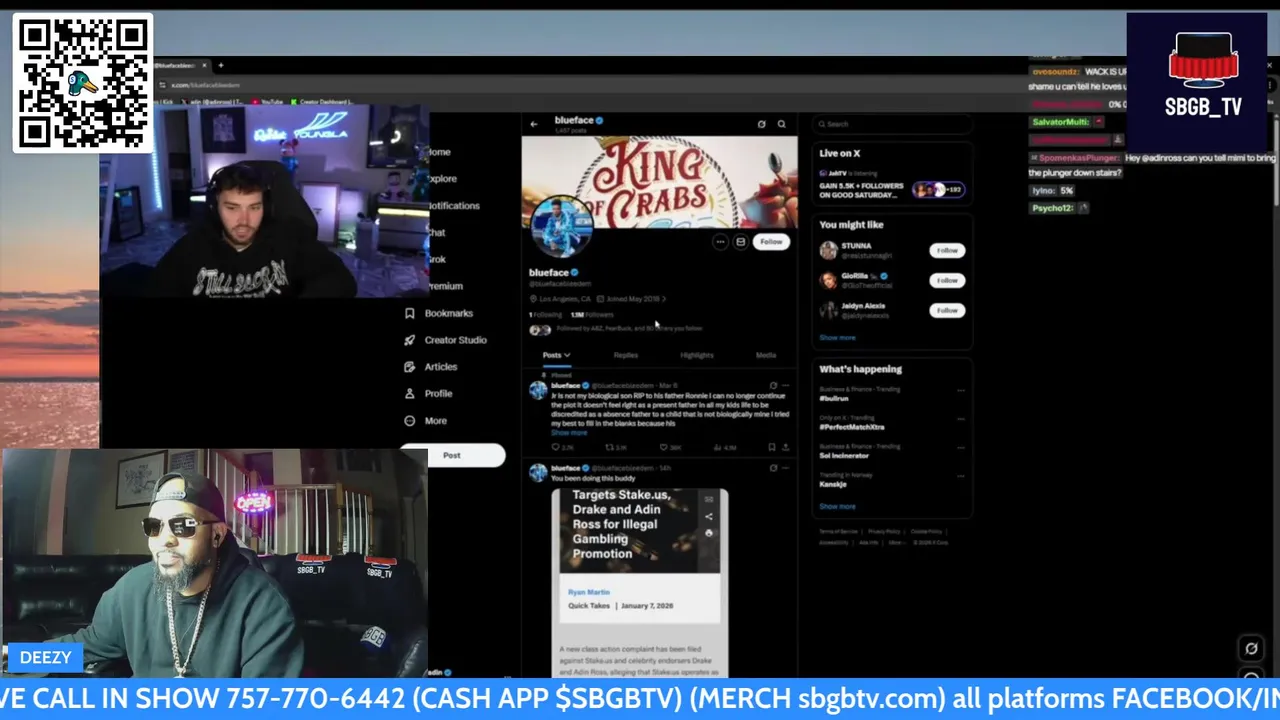The width and height of the screenshot is (1280, 720).
Task: Click the King of Crabs banner image
Action: (660, 182)
